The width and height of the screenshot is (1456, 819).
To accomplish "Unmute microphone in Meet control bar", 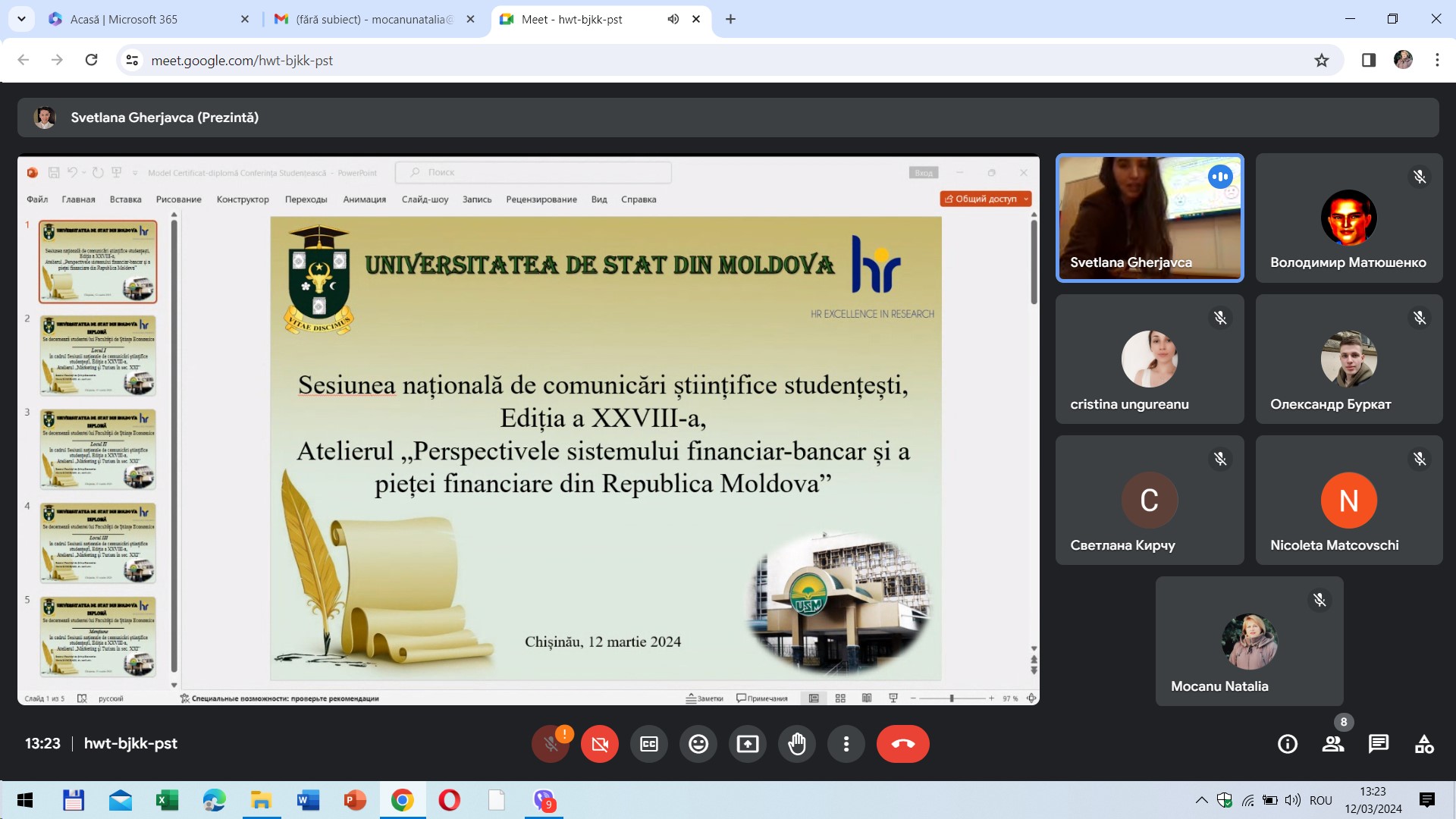I will 551,744.
